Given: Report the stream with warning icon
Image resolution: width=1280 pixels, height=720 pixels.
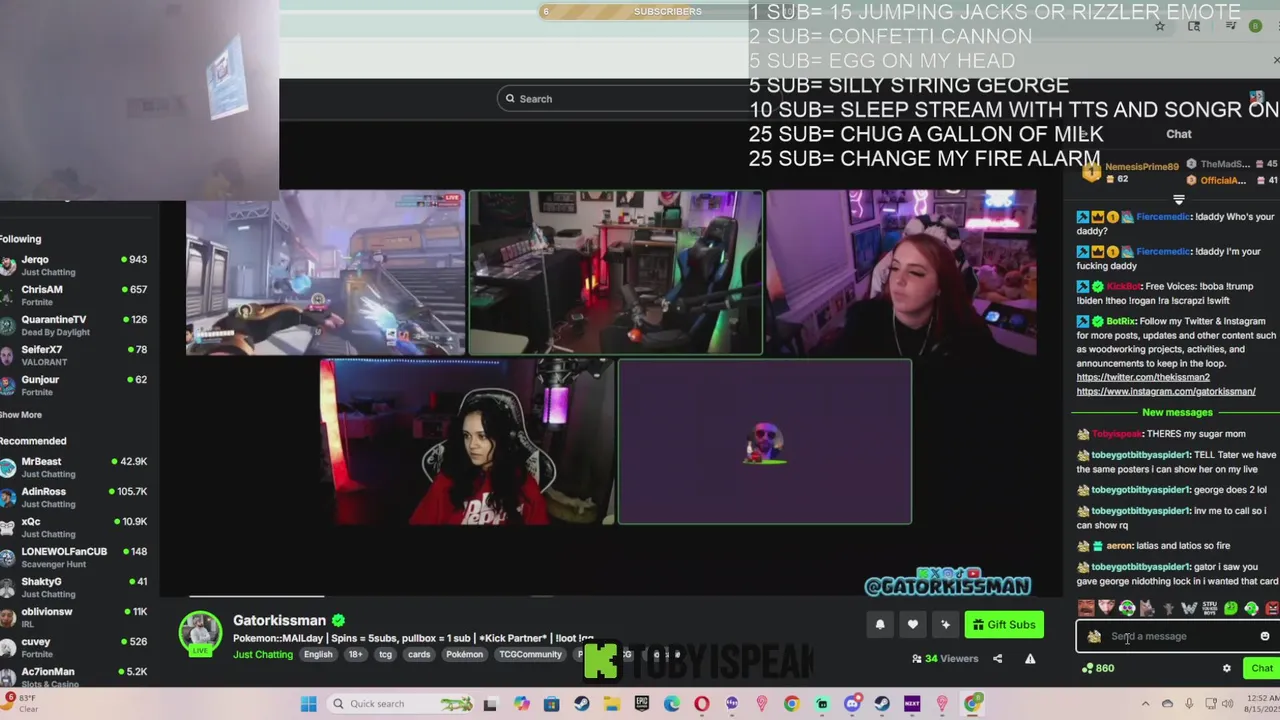Looking at the screenshot, I should [x=1030, y=659].
